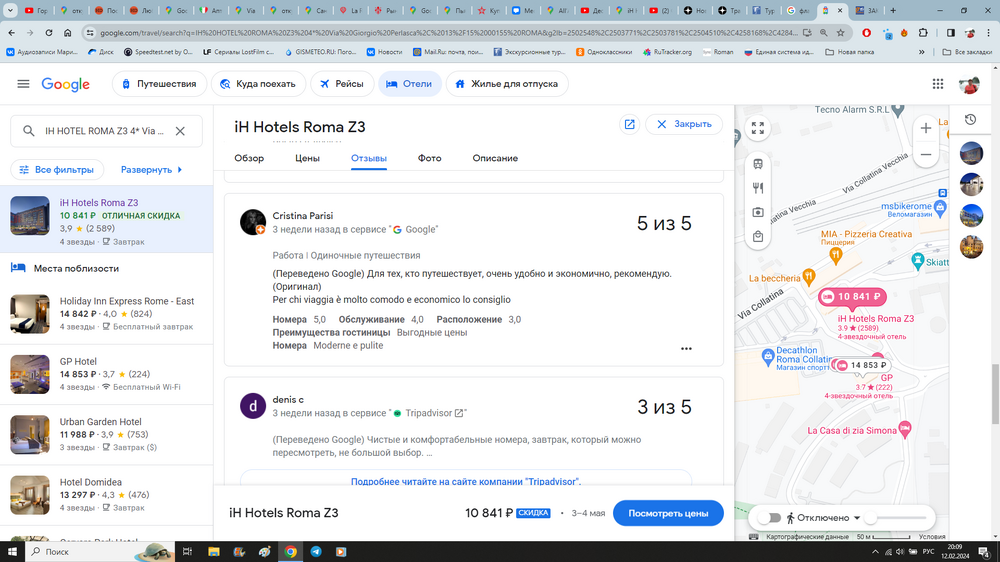Click the 10 841 ₽ price marker on map
Viewport: 1000px width, 562px height.
(x=852, y=297)
